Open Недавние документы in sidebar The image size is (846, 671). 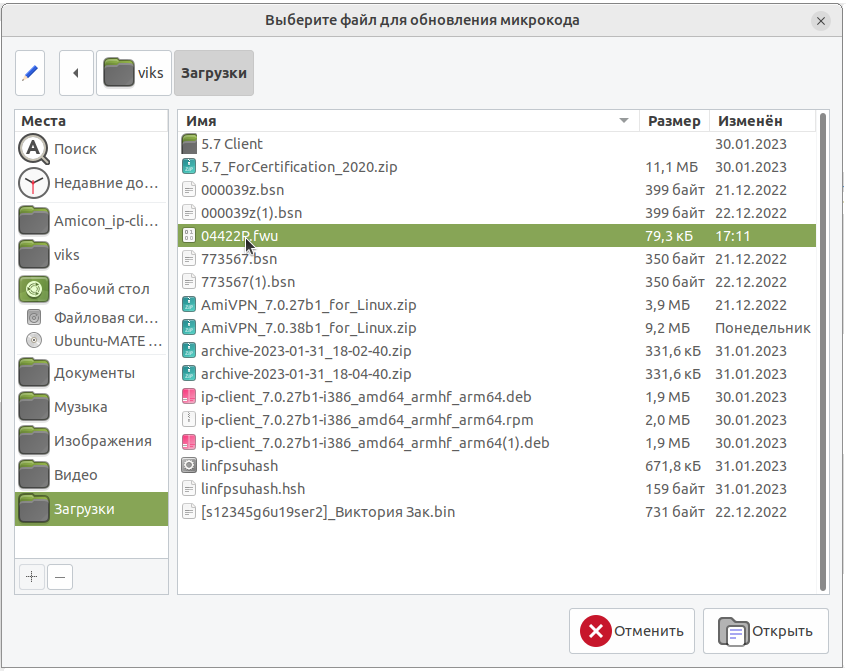[x=90, y=183]
